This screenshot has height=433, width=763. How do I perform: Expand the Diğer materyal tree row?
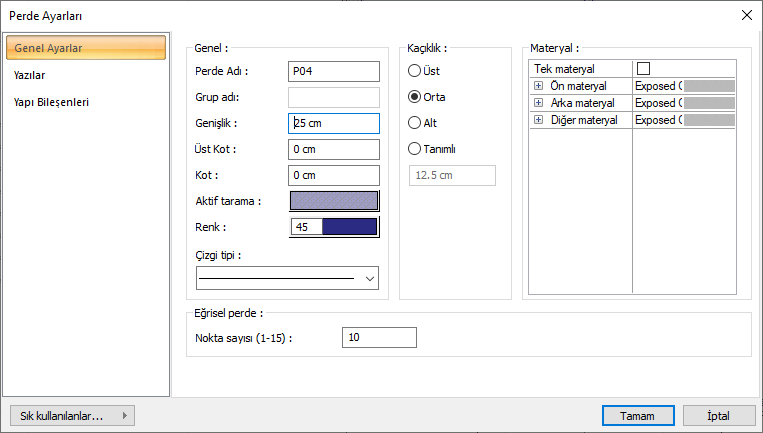coord(538,120)
